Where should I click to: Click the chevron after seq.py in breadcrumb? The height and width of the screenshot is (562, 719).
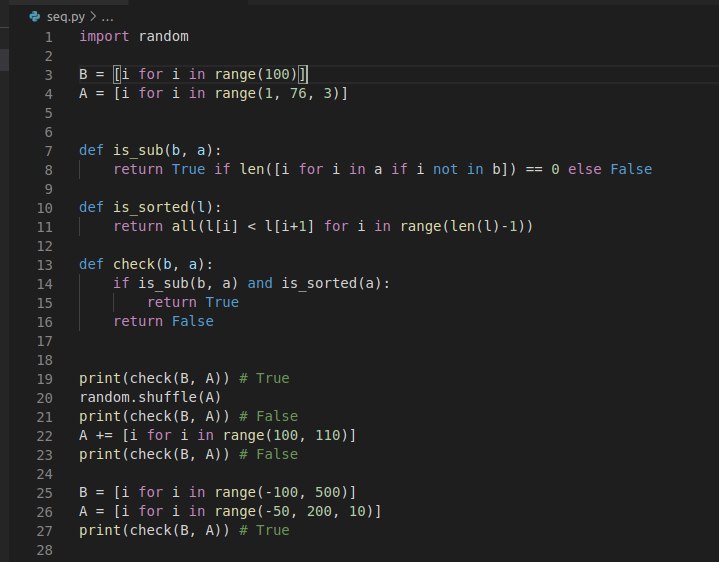click(x=93, y=17)
